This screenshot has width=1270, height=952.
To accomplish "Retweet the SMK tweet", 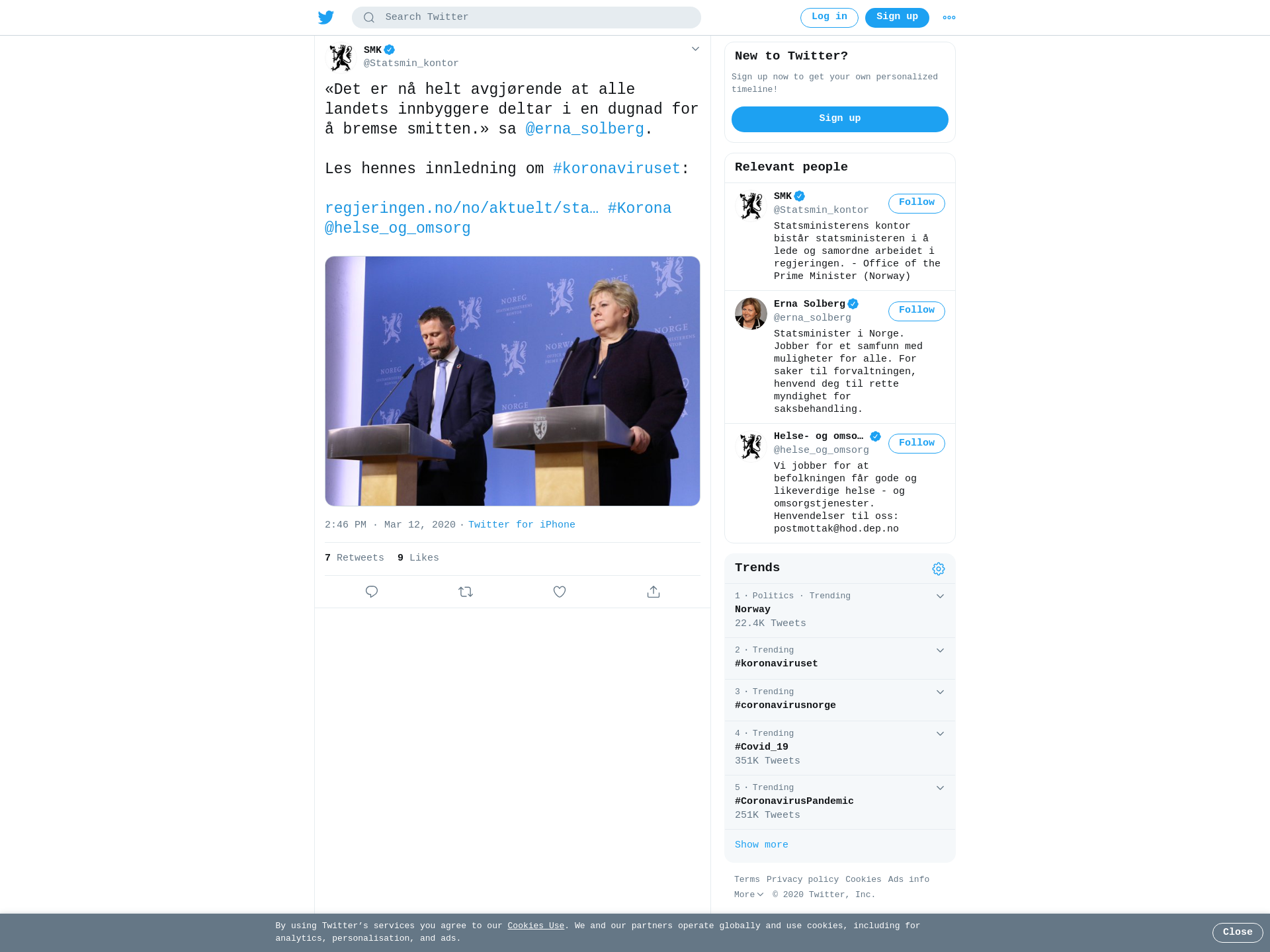I will coord(466,592).
